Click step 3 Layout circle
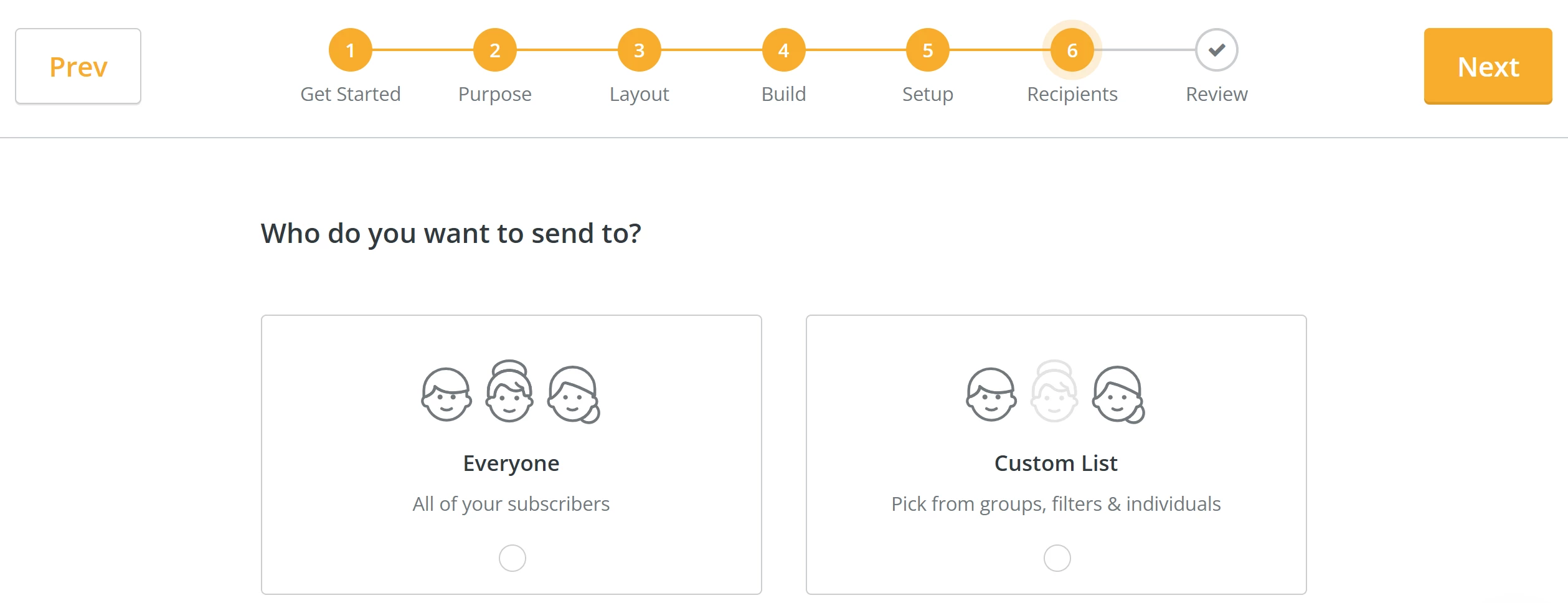This screenshot has height=603, width=1568. (639, 51)
